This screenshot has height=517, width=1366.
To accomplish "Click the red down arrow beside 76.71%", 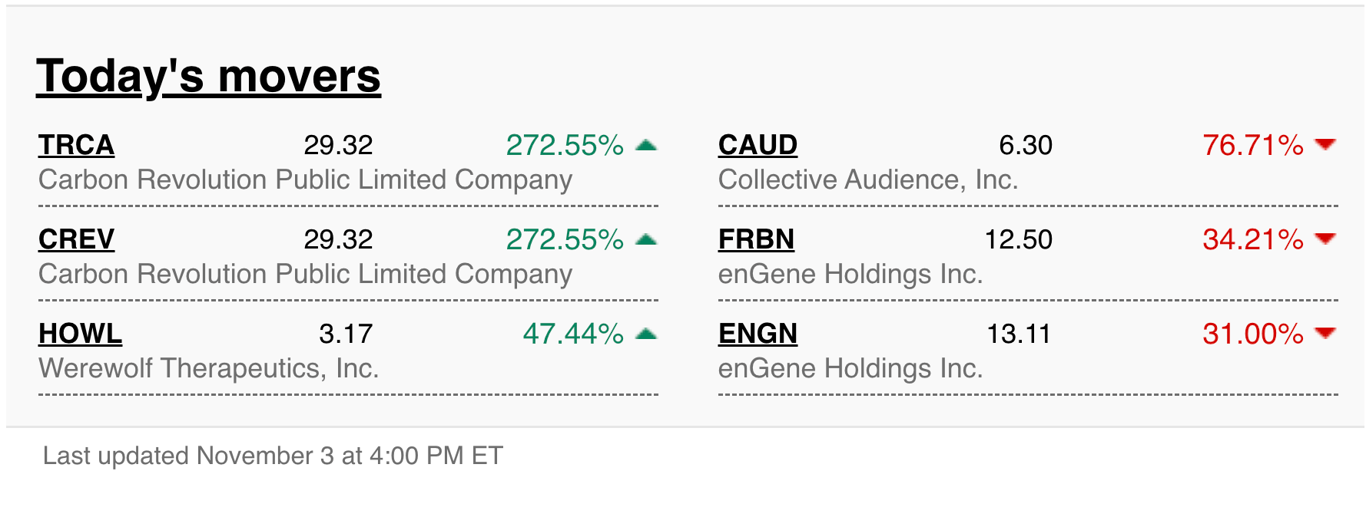I will (1326, 145).
